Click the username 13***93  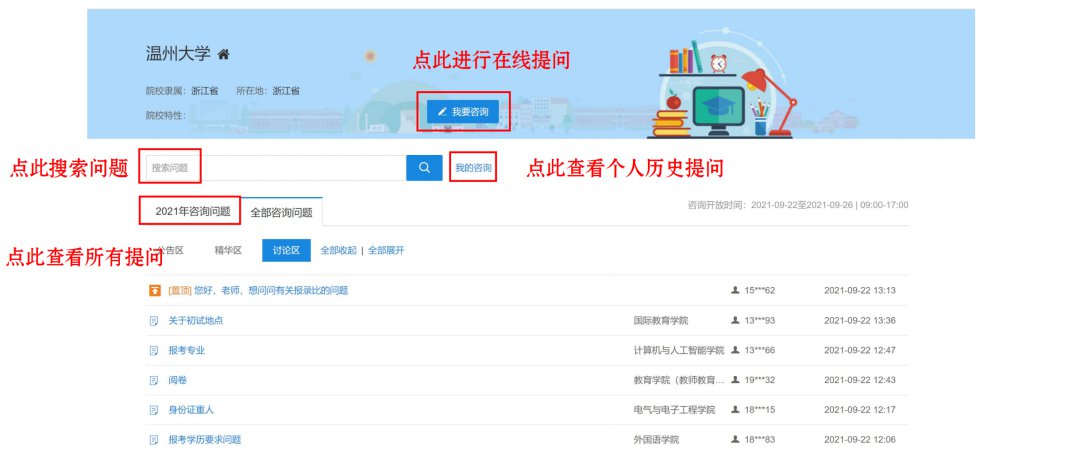760,321
